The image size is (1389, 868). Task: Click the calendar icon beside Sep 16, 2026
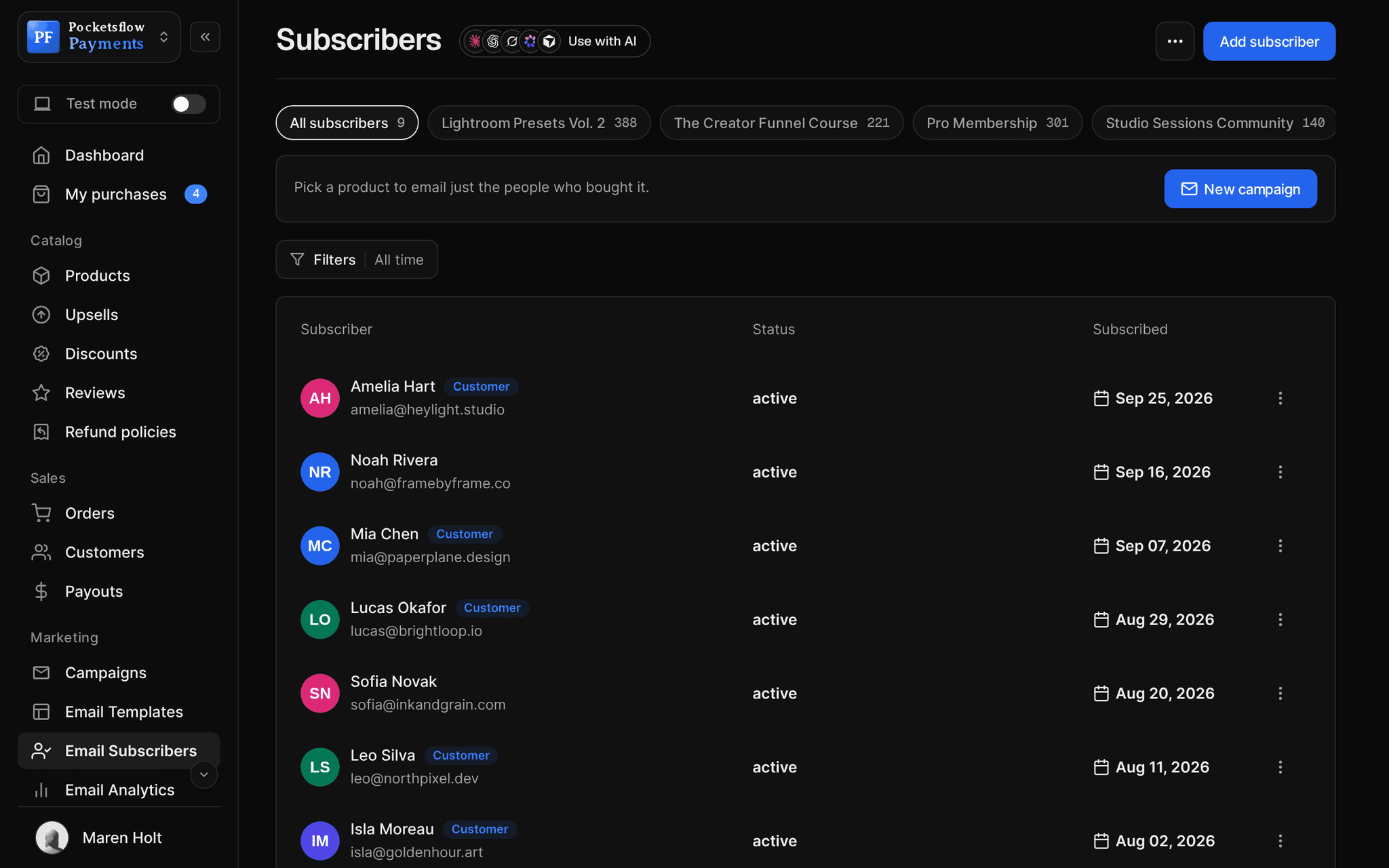[x=1101, y=472]
